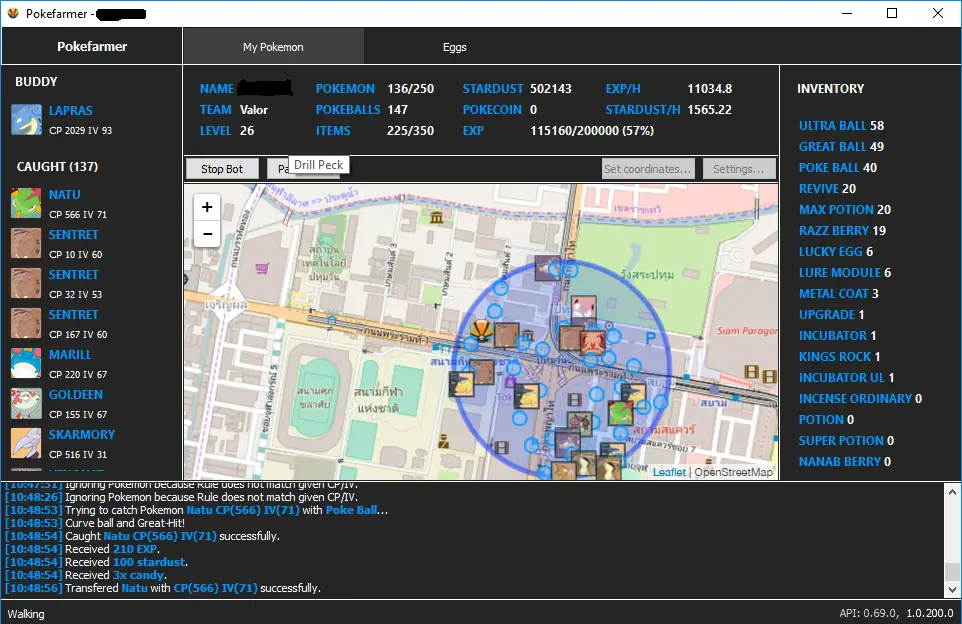Click the red Krabby marker on the map
Image resolution: width=962 pixels, height=624 pixels.
[593, 341]
